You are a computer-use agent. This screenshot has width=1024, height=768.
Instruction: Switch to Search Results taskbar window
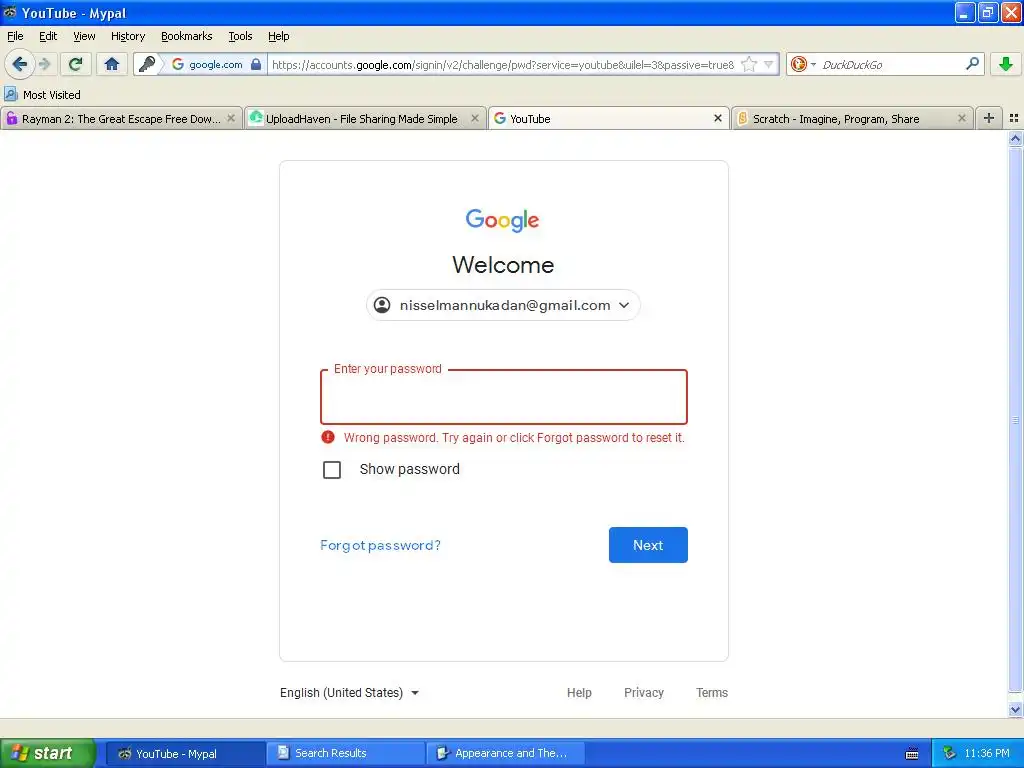click(344, 753)
